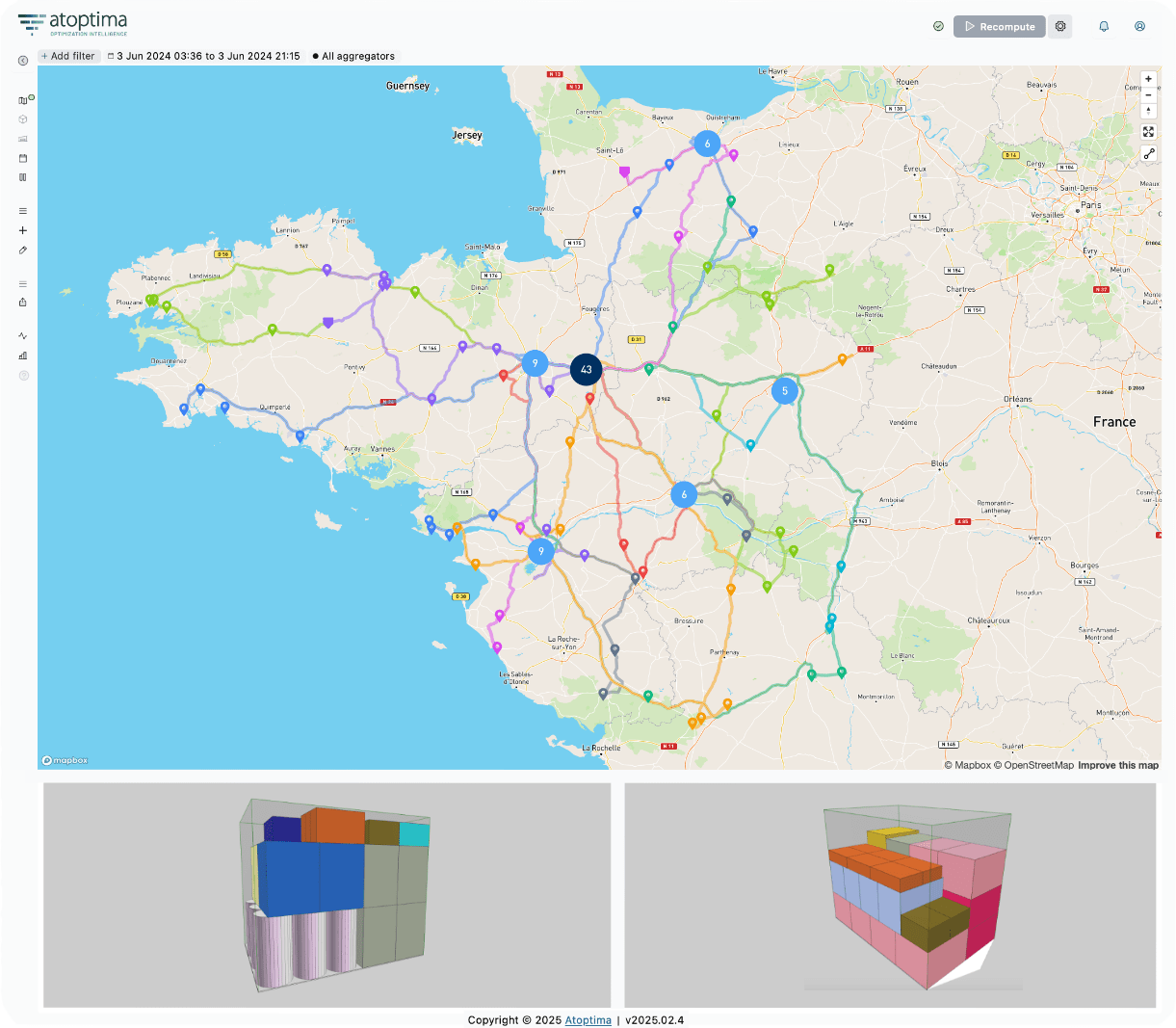Click the pencil edit icon in sidebar

click(x=23, y=250)
